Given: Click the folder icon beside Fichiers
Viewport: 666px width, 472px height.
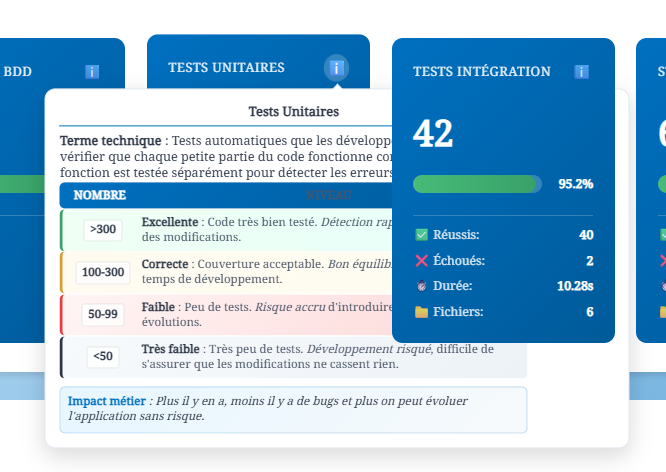Looking at the screenshot, I should pos(421,312).
